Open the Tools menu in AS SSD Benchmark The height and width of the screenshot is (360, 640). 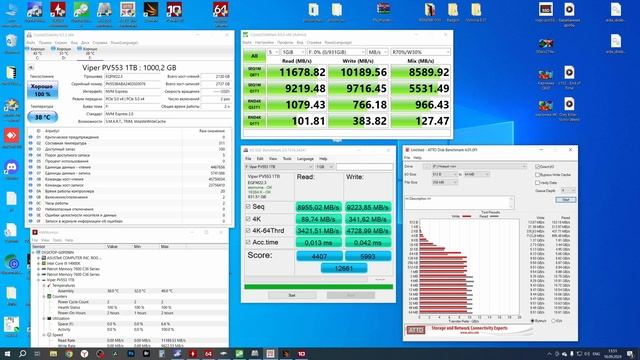tap(287, 159)
